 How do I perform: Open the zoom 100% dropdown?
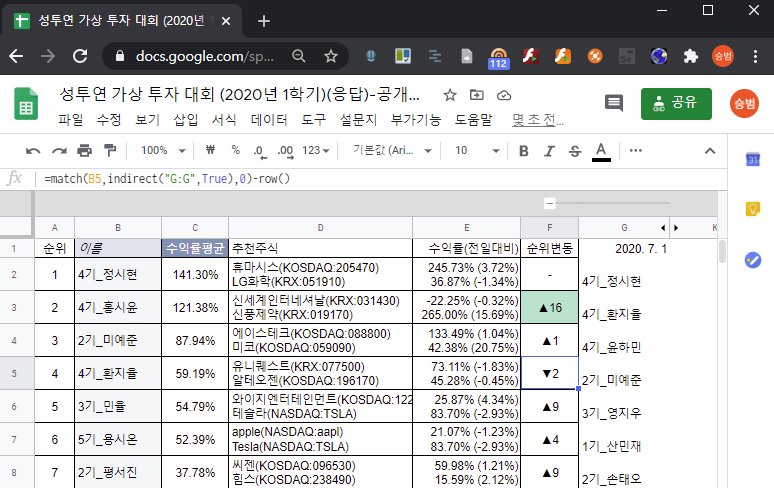point(163,150)
